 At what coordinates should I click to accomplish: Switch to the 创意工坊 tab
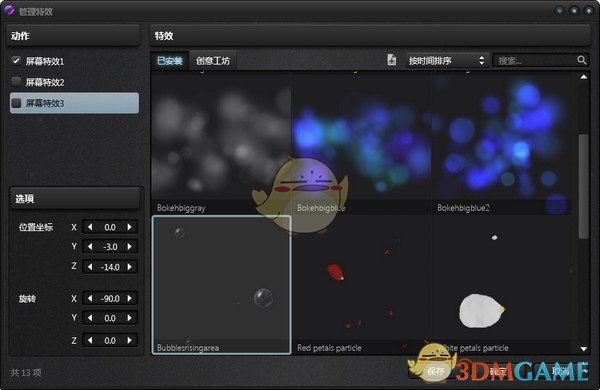213,60
